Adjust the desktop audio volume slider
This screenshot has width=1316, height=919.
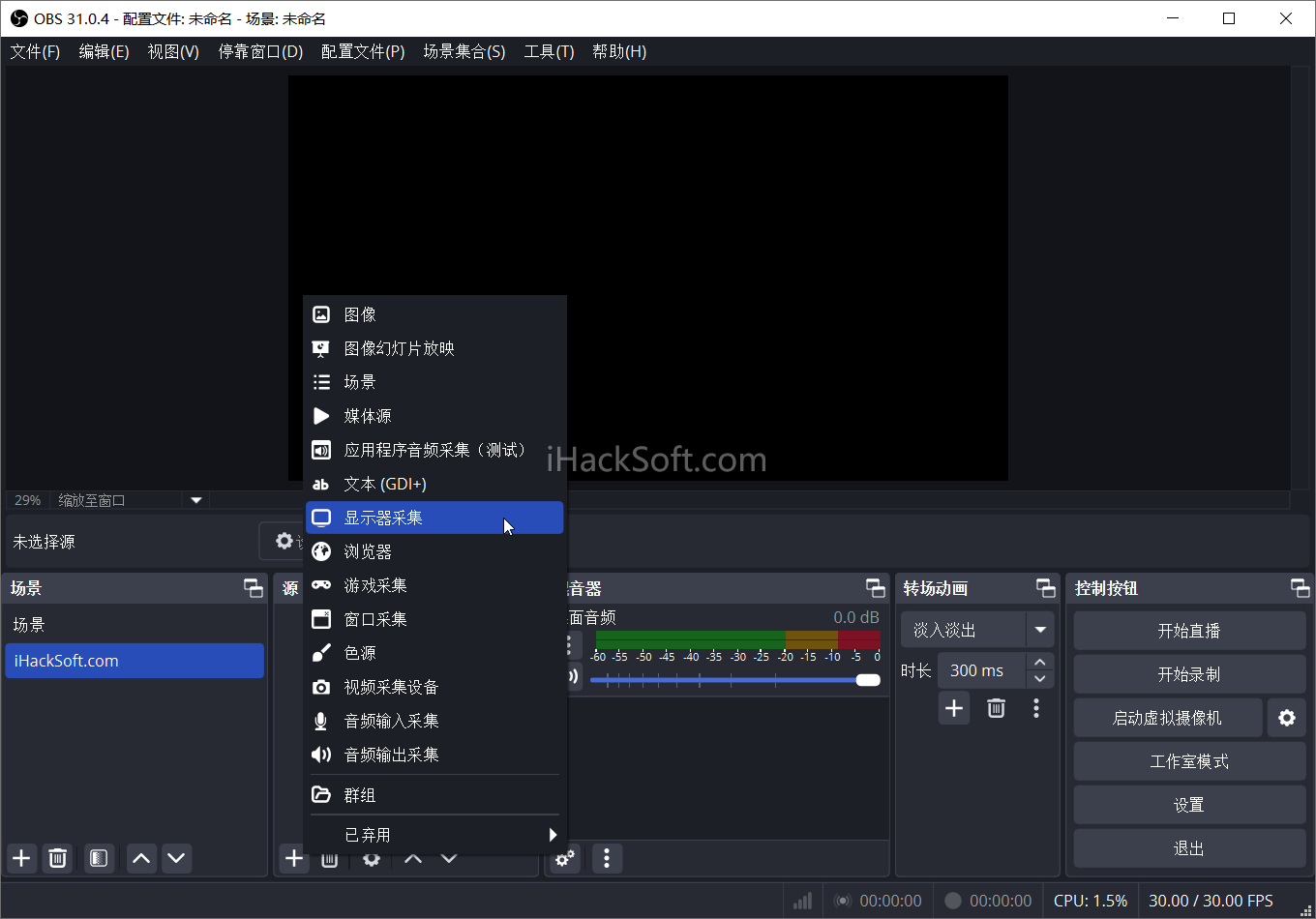(x=735, y=680)
